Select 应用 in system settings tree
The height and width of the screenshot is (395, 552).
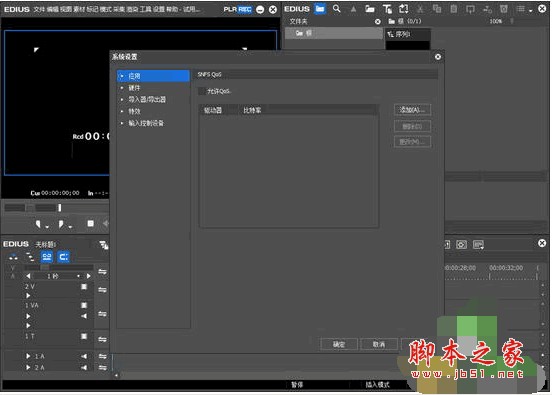click(x=153, y=76)
